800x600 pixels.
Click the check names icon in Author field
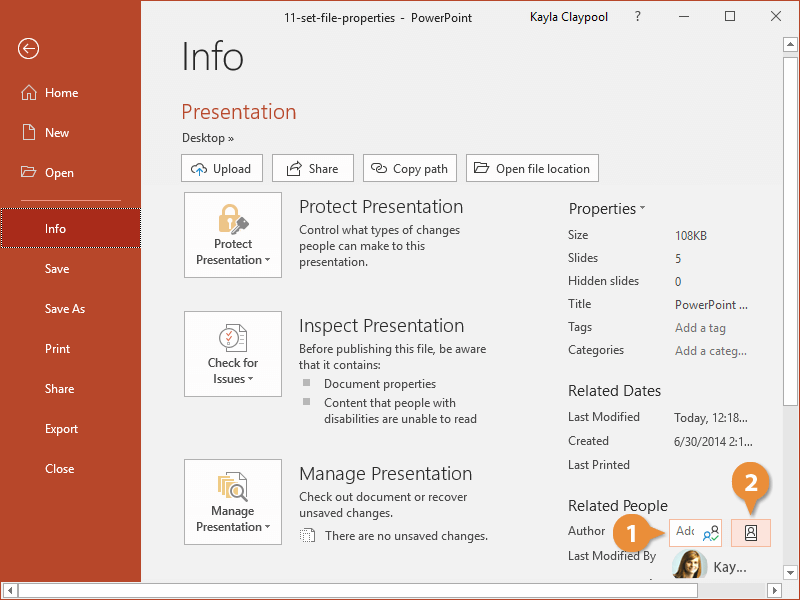(x=710, y=534)
